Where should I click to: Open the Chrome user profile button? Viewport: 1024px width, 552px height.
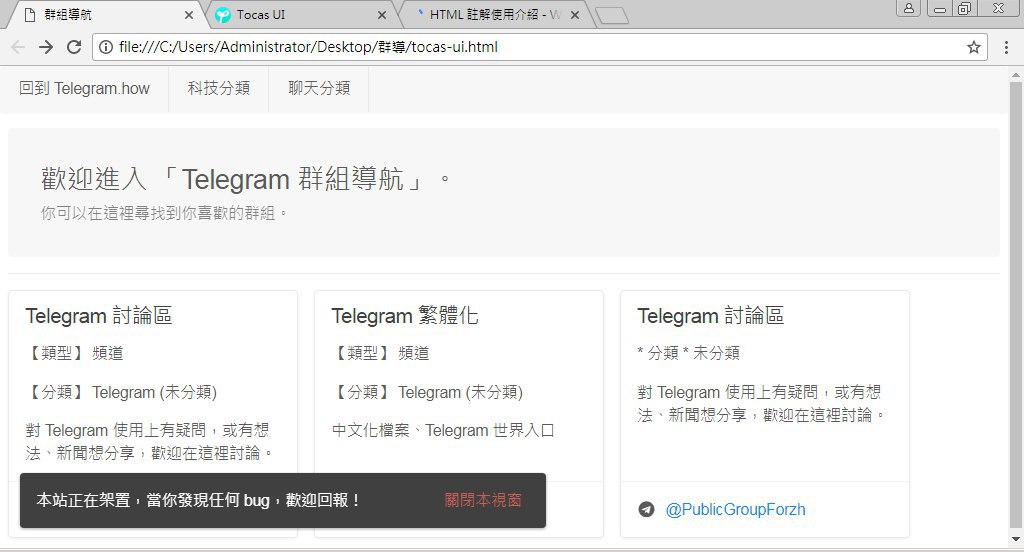tap(909, 9)
